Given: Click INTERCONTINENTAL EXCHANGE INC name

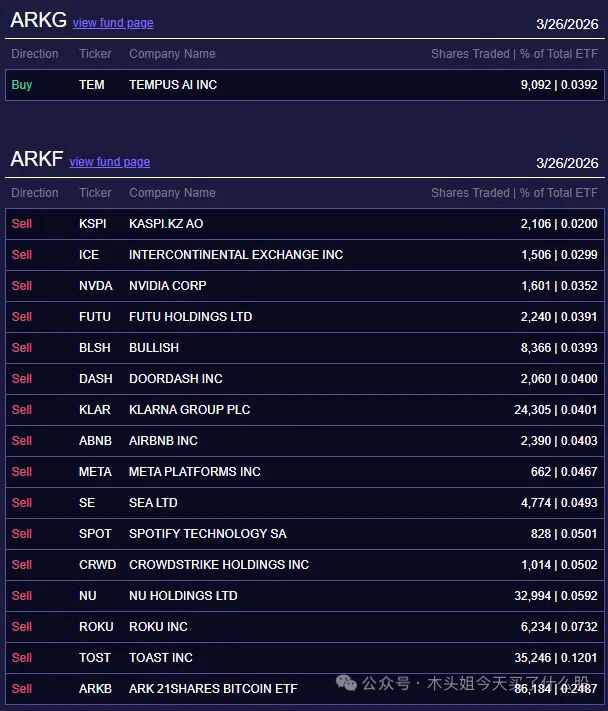Looking at the screenshot, I should [x=236, y=255].
